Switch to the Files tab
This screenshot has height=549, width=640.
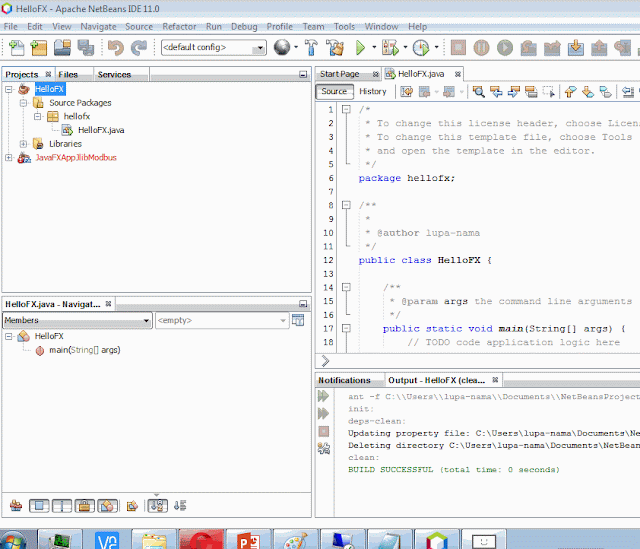68,75
